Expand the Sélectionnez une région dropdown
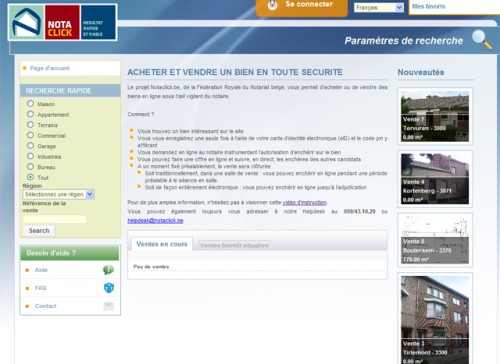The height and width of the screenshot is (364, 500). (x=59, y=194)
